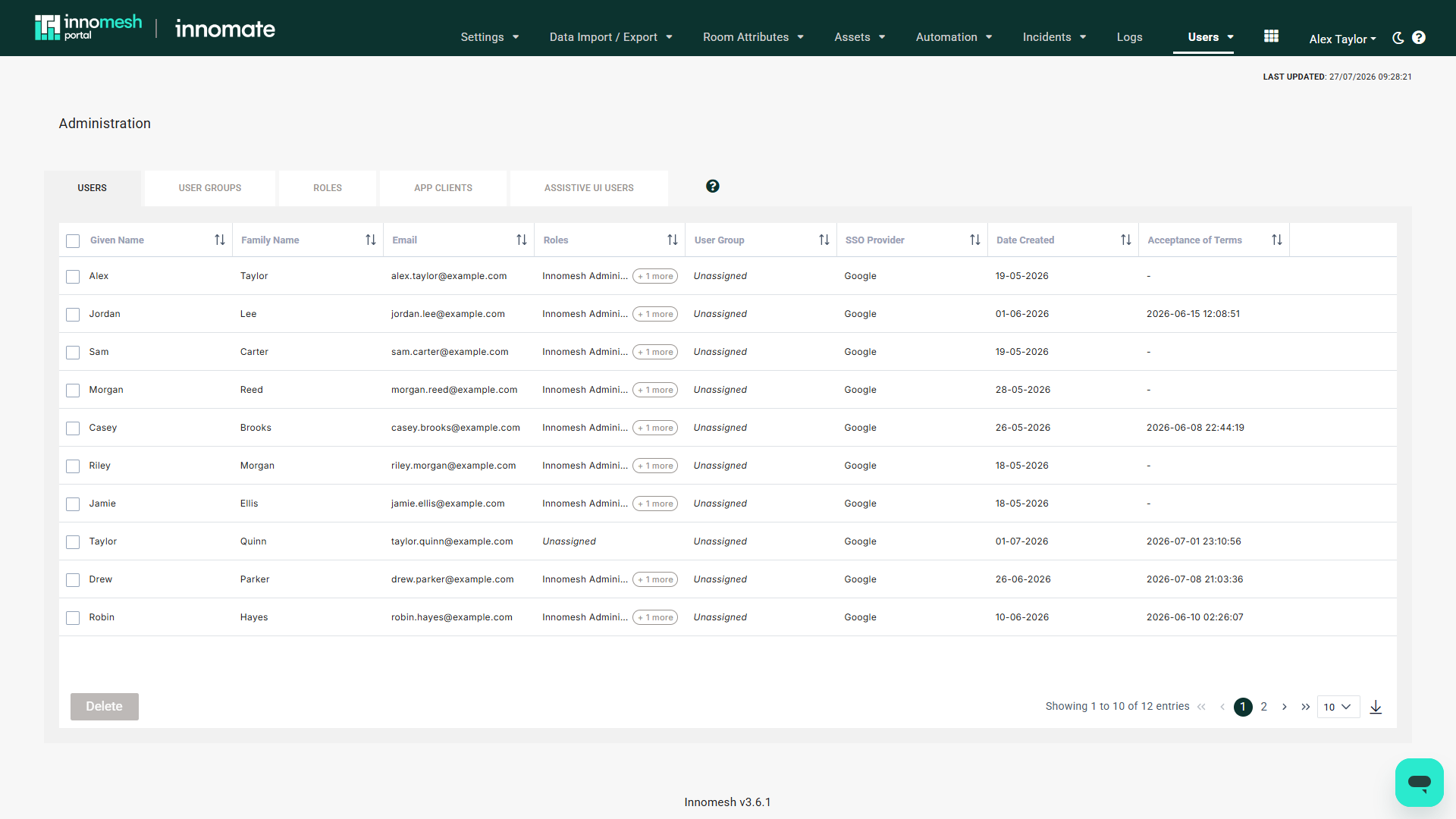Click the Innomesh portal logo
Viewport: 1456px width, 819px height.
coord(88,27)
